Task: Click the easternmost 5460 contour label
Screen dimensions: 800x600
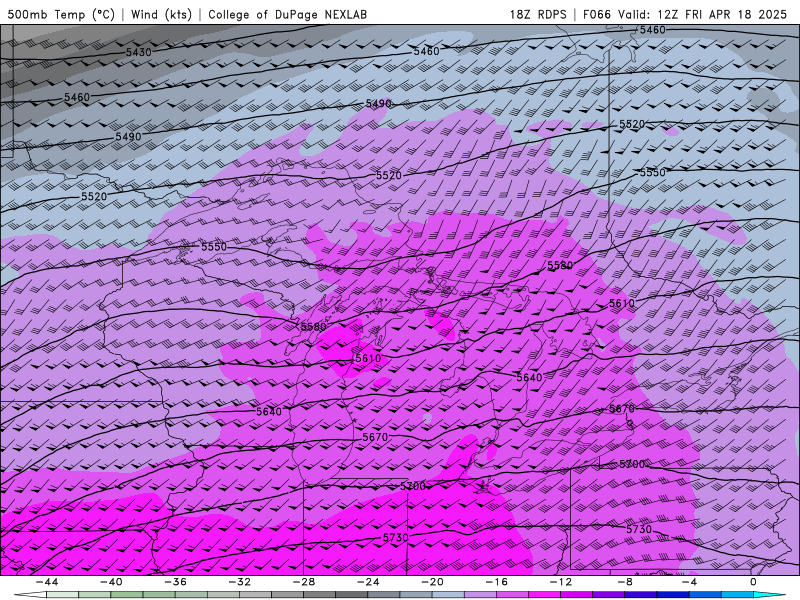Action: point(653,30)
